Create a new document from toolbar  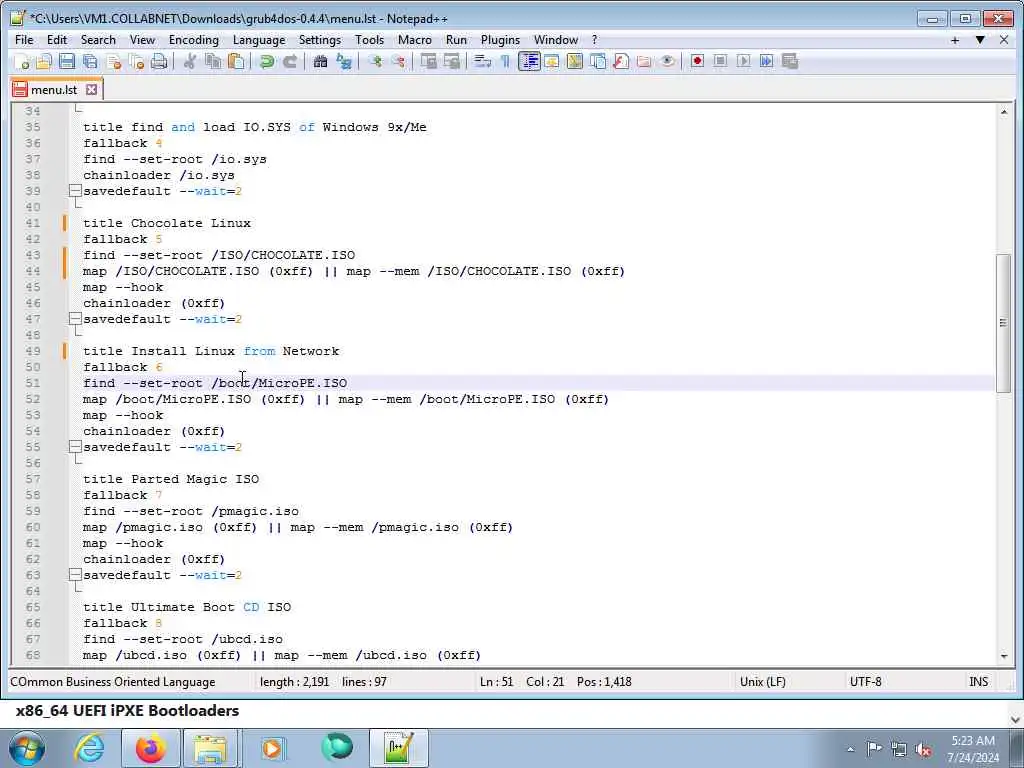22,61
